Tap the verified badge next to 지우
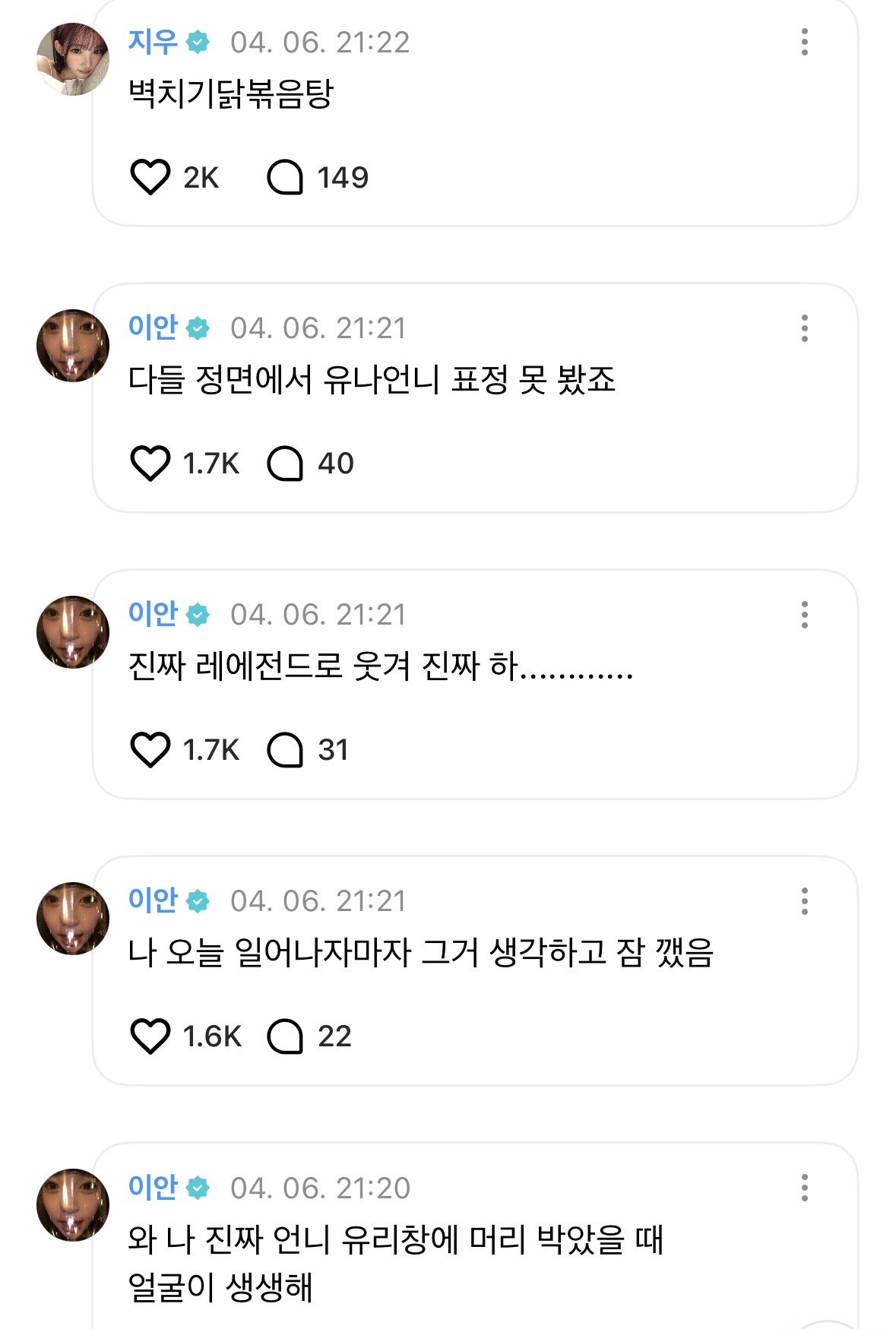Image resolution: width=896 pixels, height=1329 pixels. 198,43
